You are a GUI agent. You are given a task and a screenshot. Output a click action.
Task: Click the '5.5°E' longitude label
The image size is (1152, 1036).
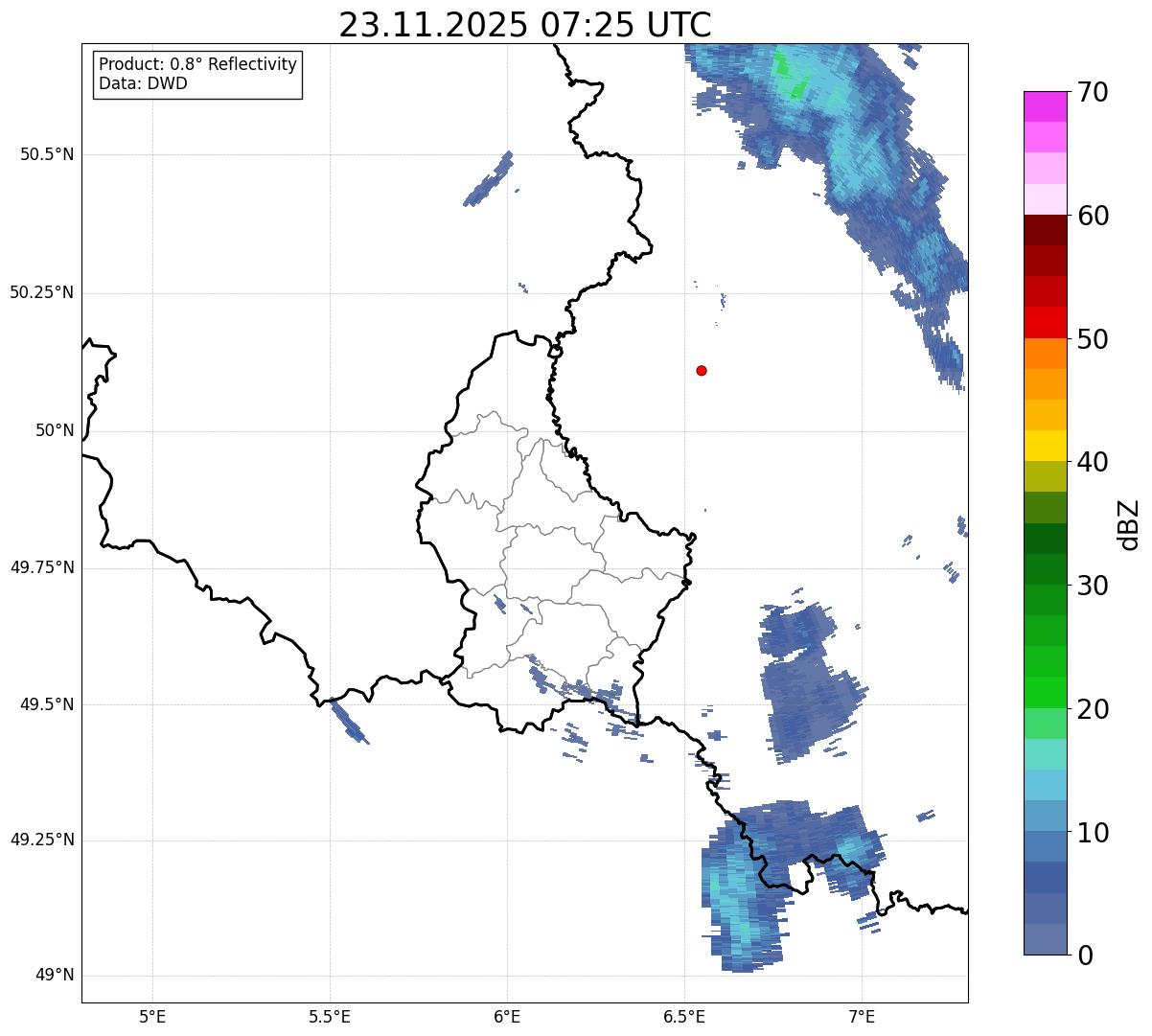point(330,1016)
